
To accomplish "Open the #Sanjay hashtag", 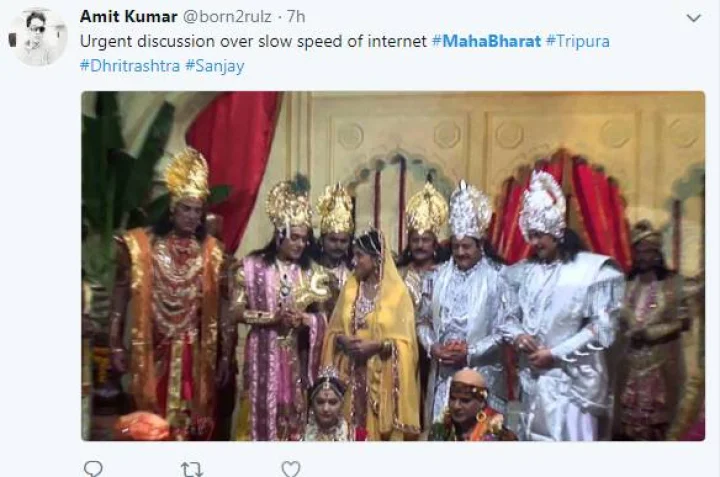I will tap(215, 66).
